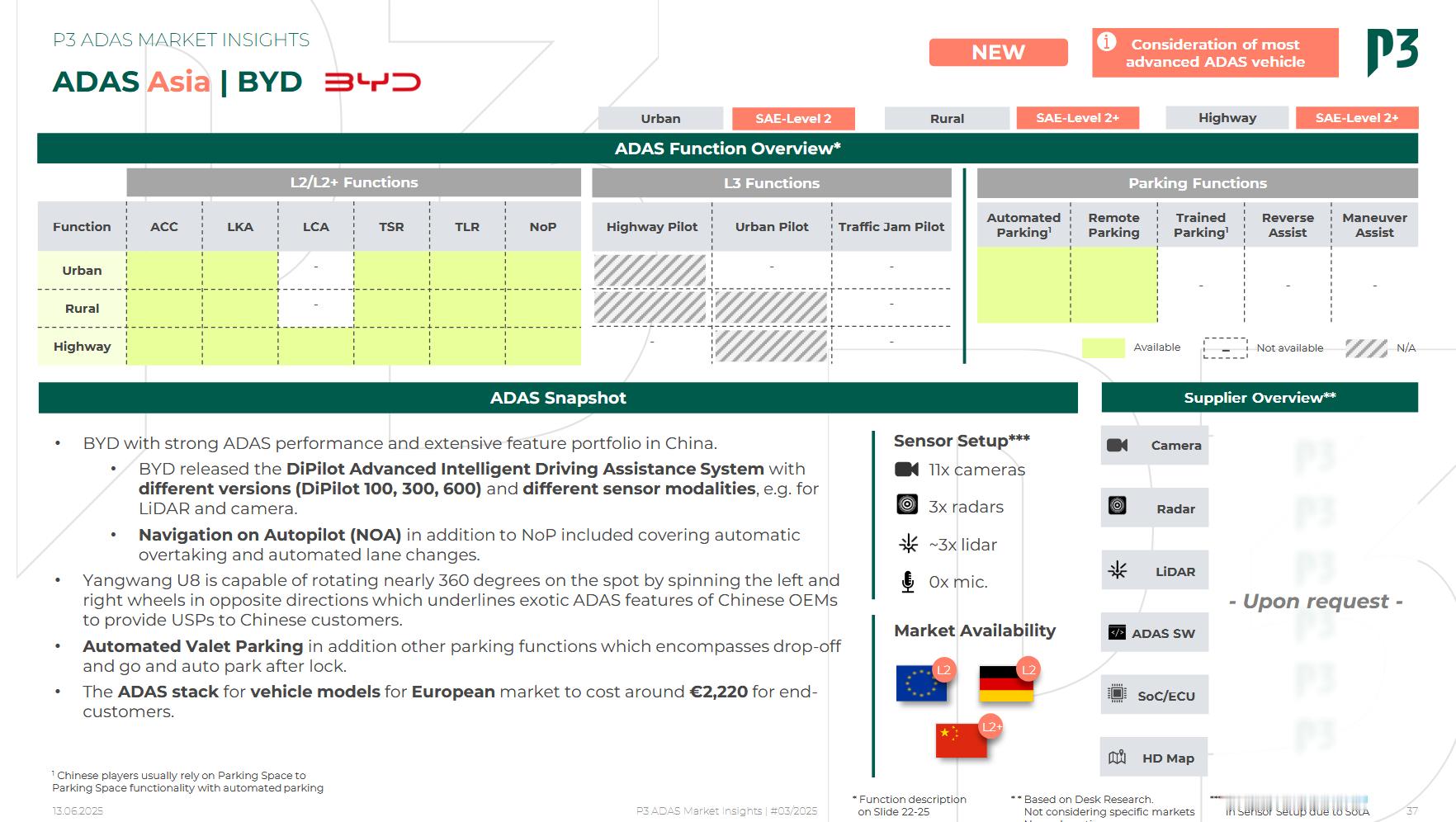Click the code icon in the ADAS SW tile
Screen dimensions: 1456x822
[x=1117, y=633]
